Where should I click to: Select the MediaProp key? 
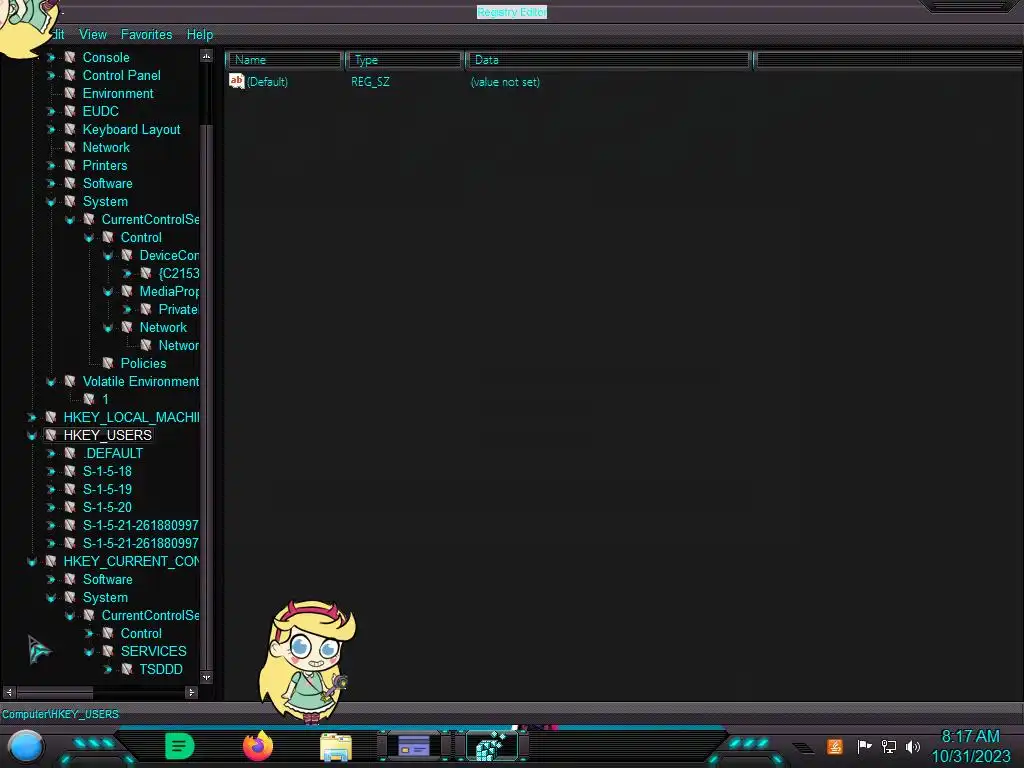coord(168,291)
